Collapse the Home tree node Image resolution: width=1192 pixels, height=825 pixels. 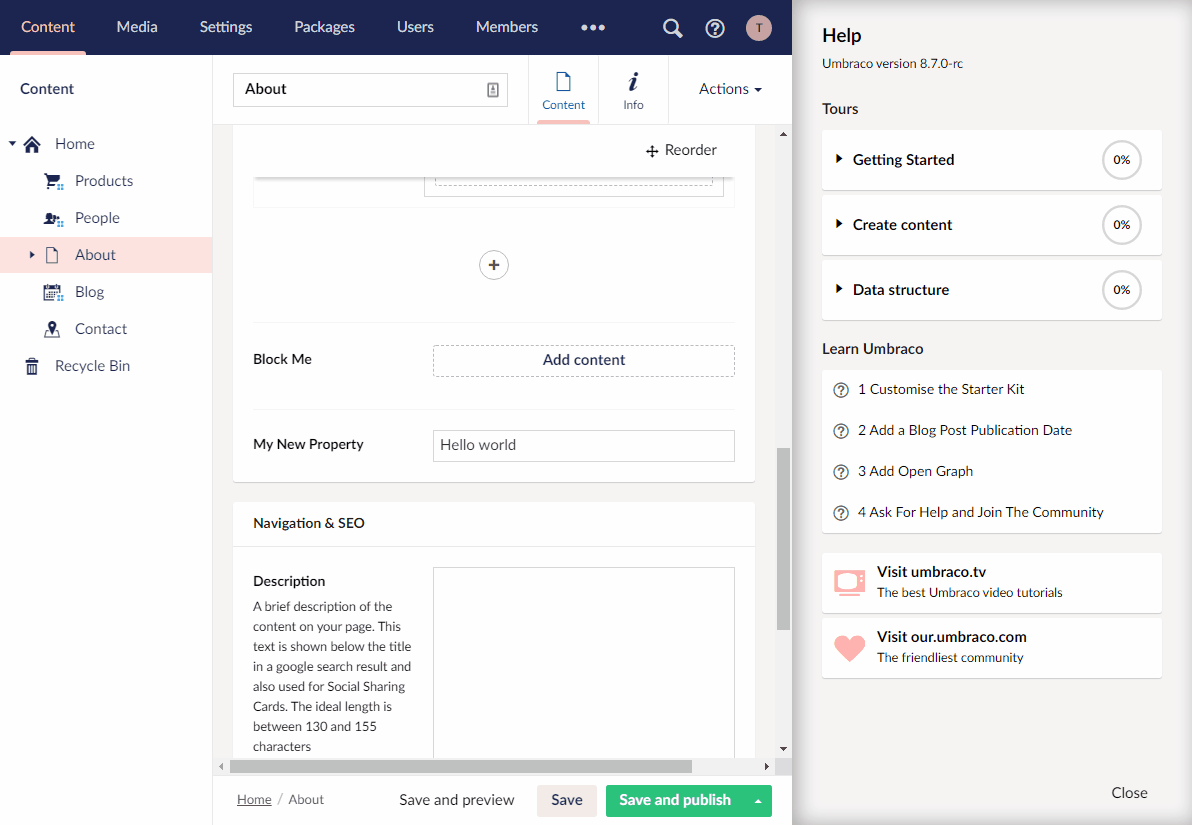point(10,143)
